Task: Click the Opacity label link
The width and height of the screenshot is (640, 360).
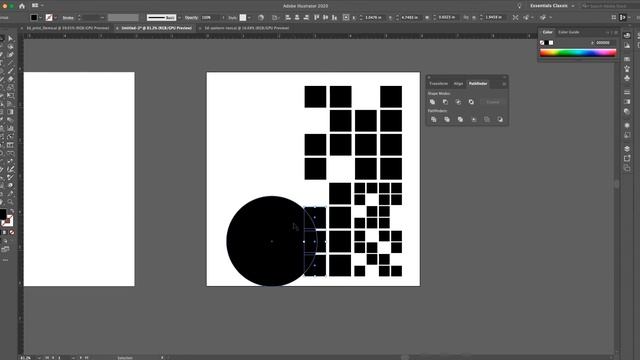Action: click(191, 18)
